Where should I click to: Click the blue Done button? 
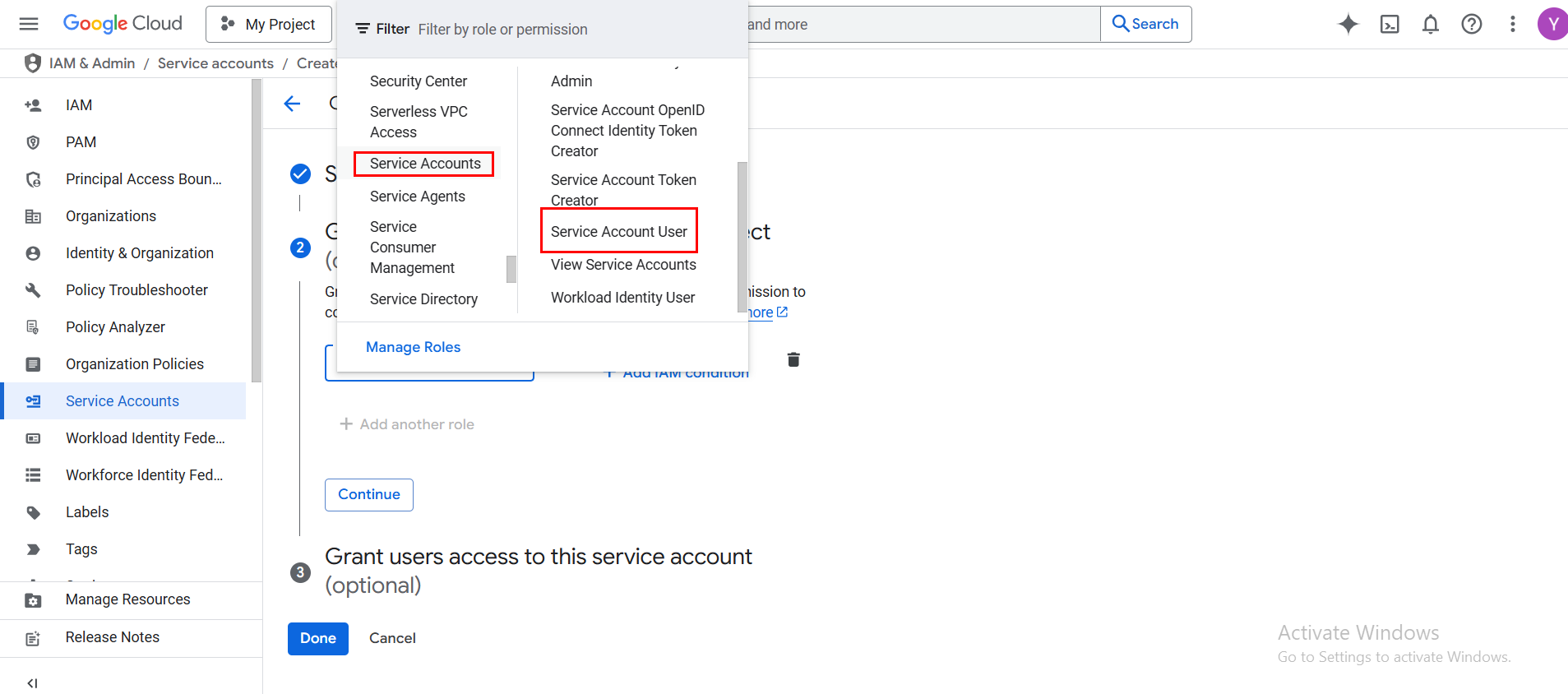(x=317, y=638)
